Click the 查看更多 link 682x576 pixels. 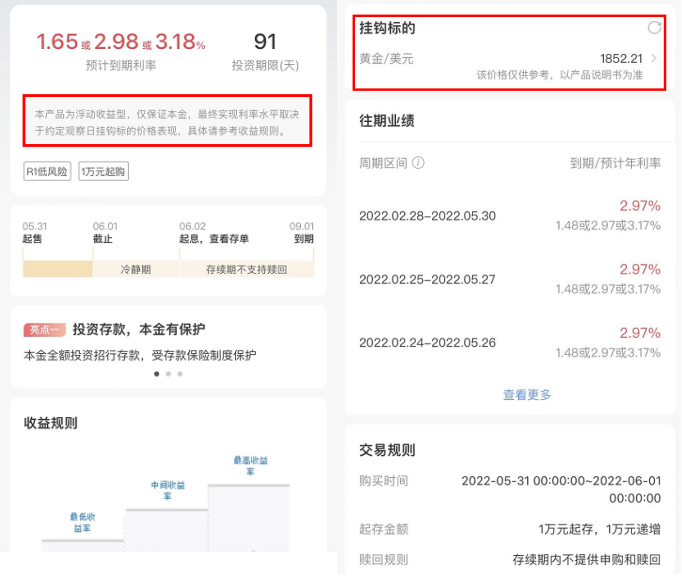click(x=526, y=395)
